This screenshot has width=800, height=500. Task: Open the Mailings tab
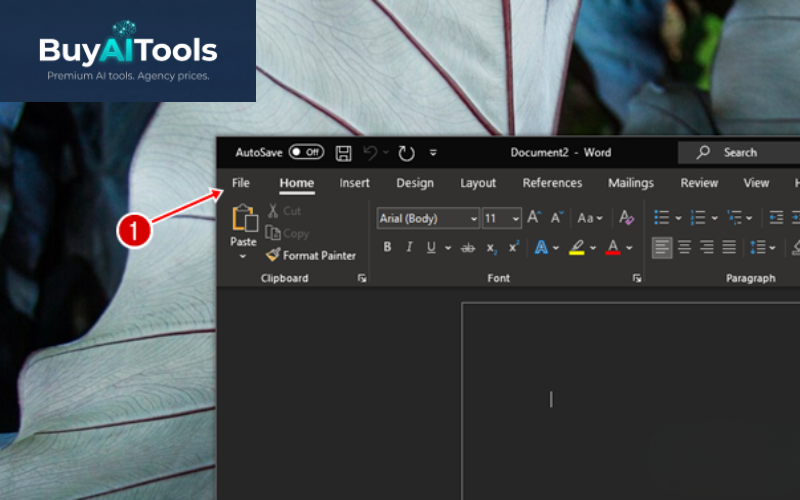coord(631,183)
